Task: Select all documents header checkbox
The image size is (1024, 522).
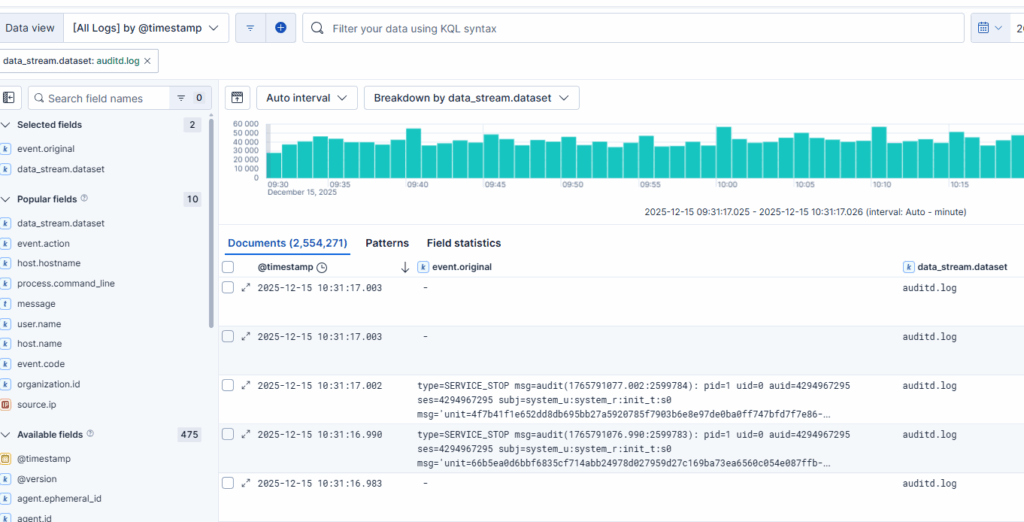Action: pos(228,267)
